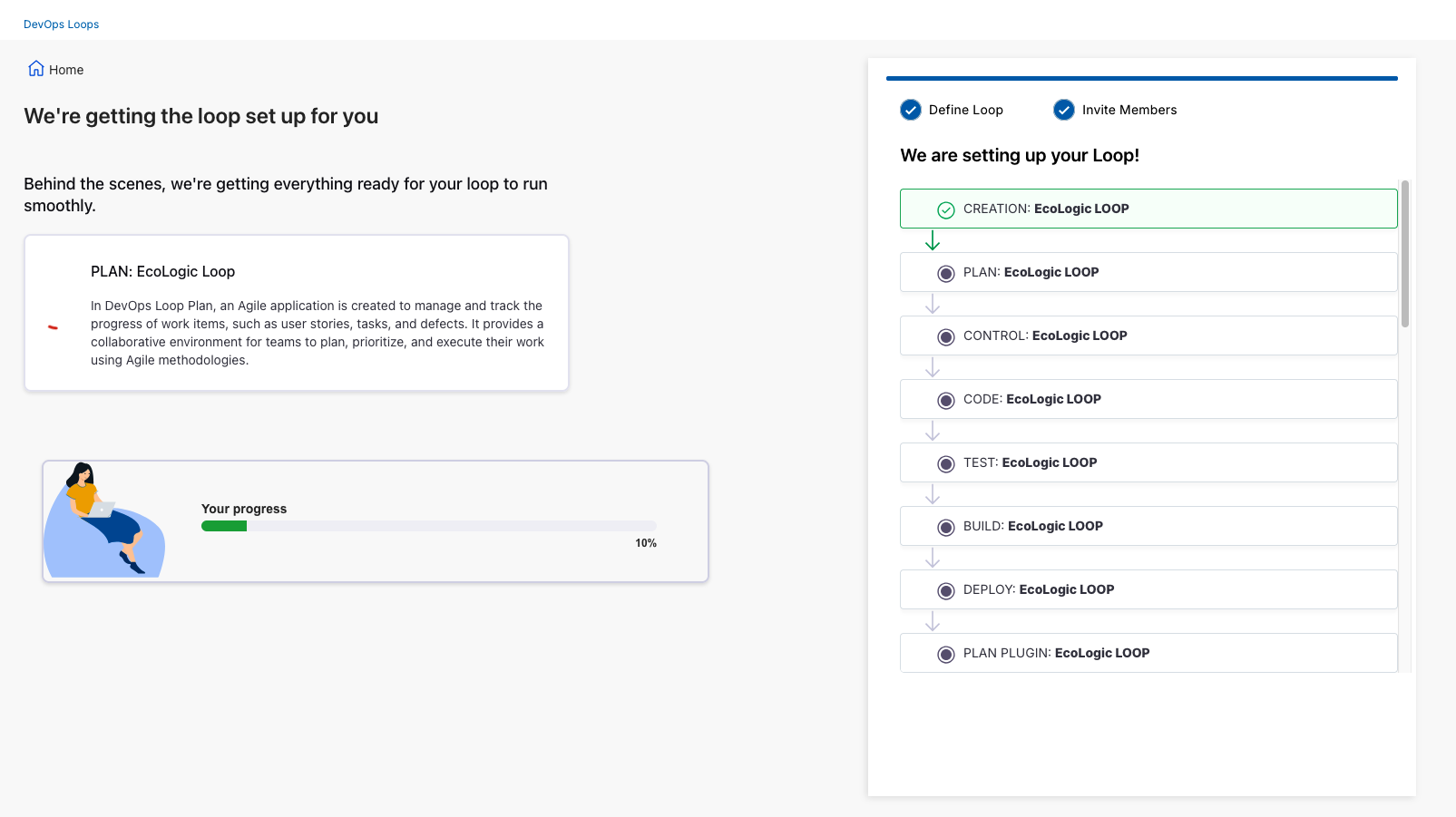Screen dimensions: 1456x817
Task: Select the radio indicator on DEPLOY: EcoLogic LOOP
Action: [946, 589]
